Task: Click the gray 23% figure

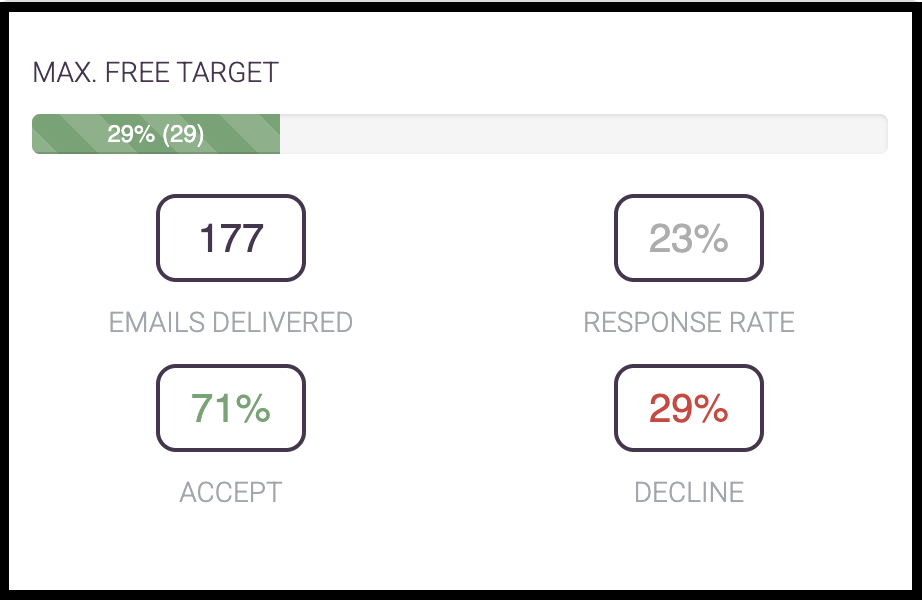Action: 689,239
